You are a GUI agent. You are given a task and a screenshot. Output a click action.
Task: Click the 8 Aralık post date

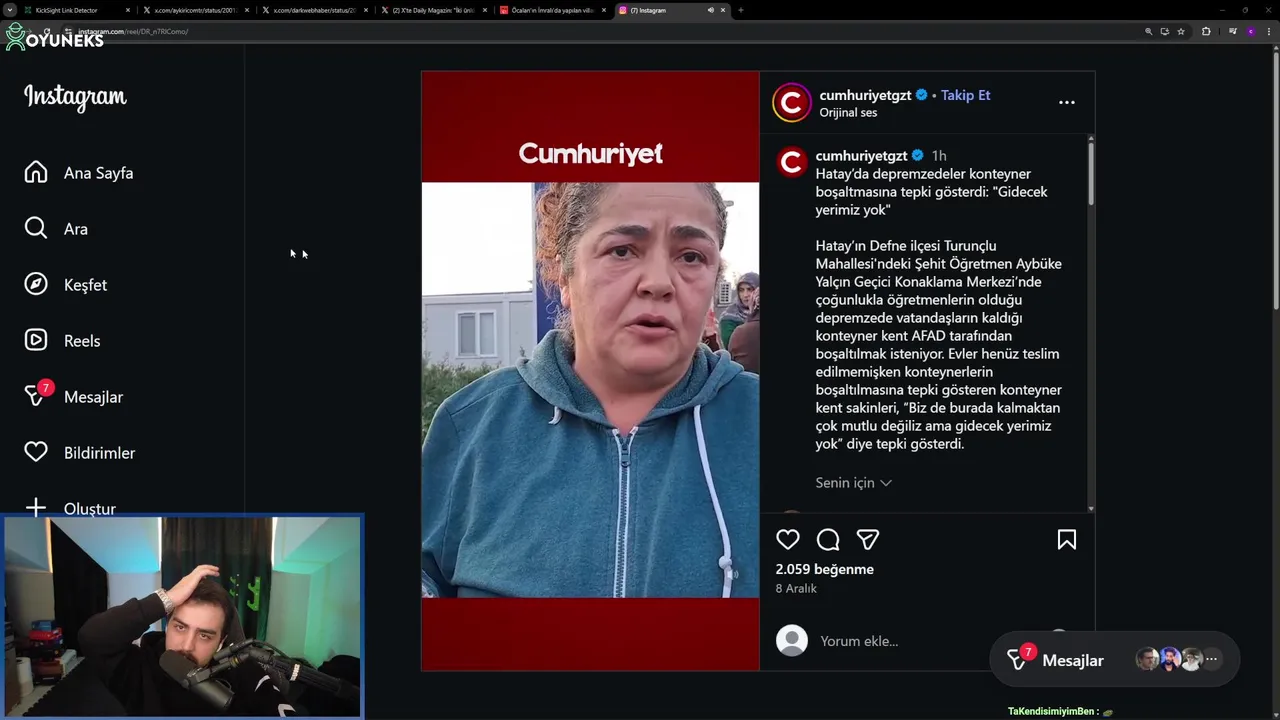[x=796, y=589]
